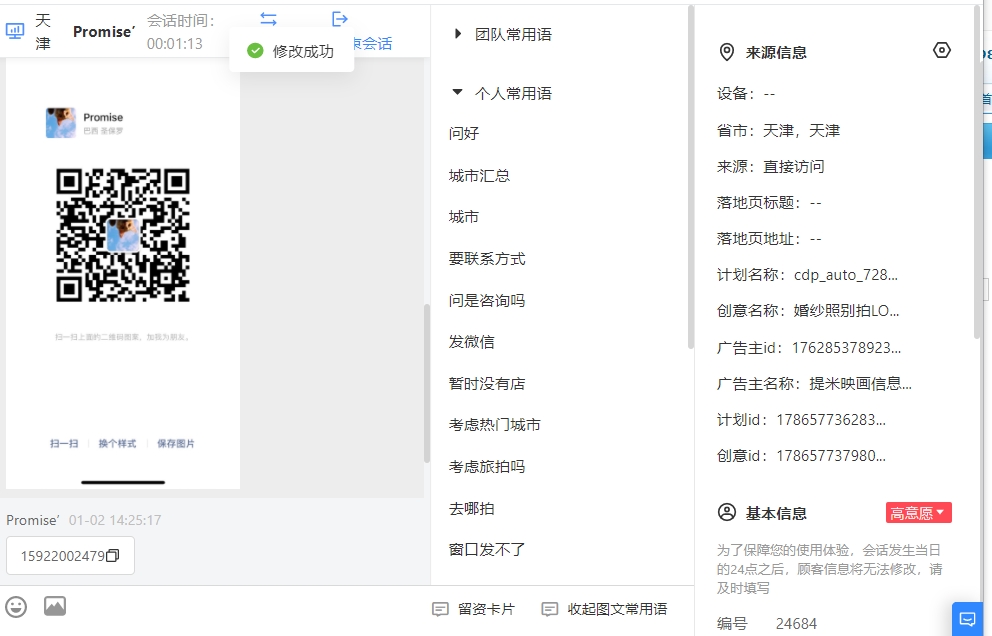Image resolution: width=992 pixels, height=636 pixels.
Task: Click the 计划名称 cdp_auto row
Action: [807, 275]
